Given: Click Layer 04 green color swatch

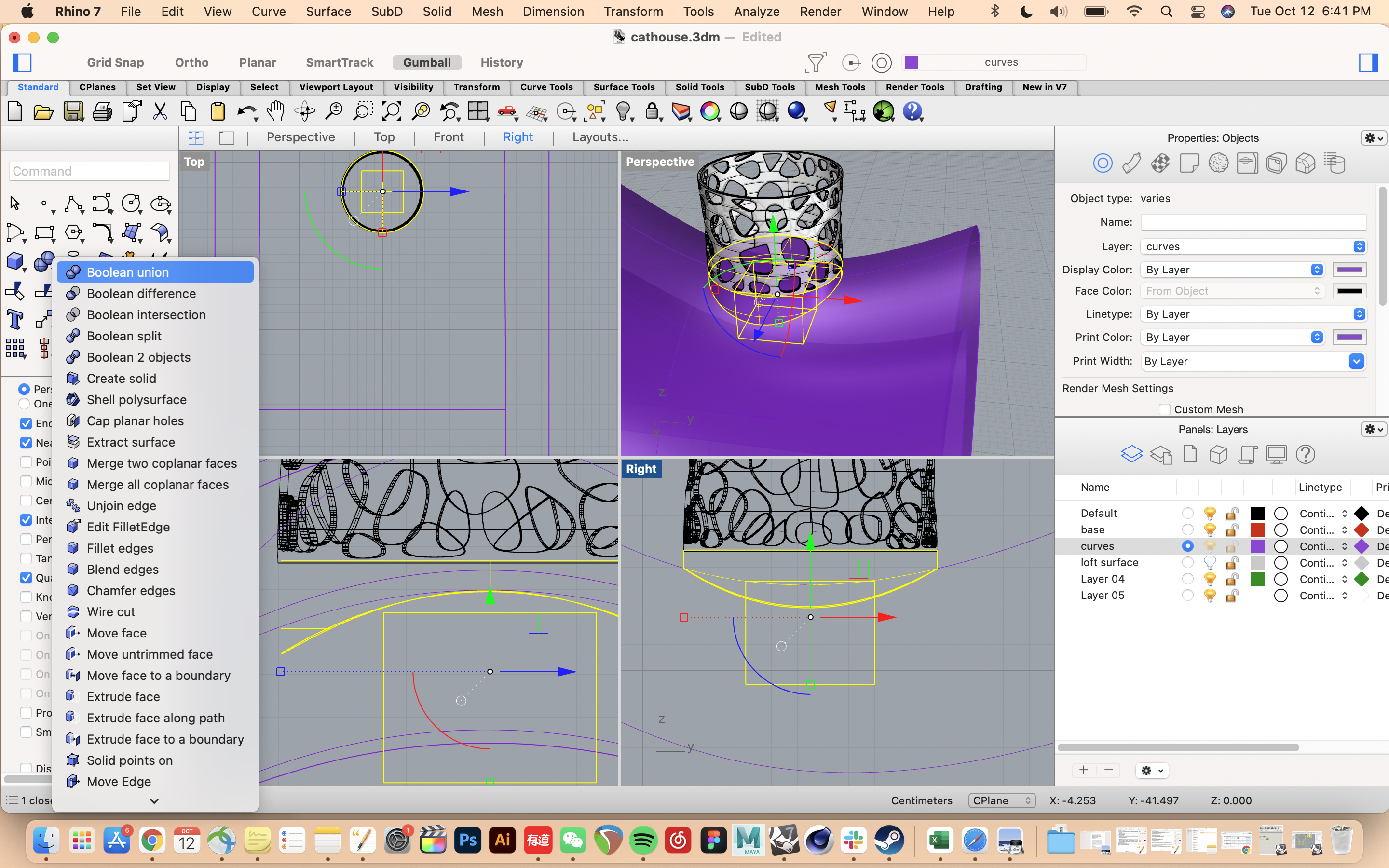Looking at the screenshot, I should point(1257,579).
